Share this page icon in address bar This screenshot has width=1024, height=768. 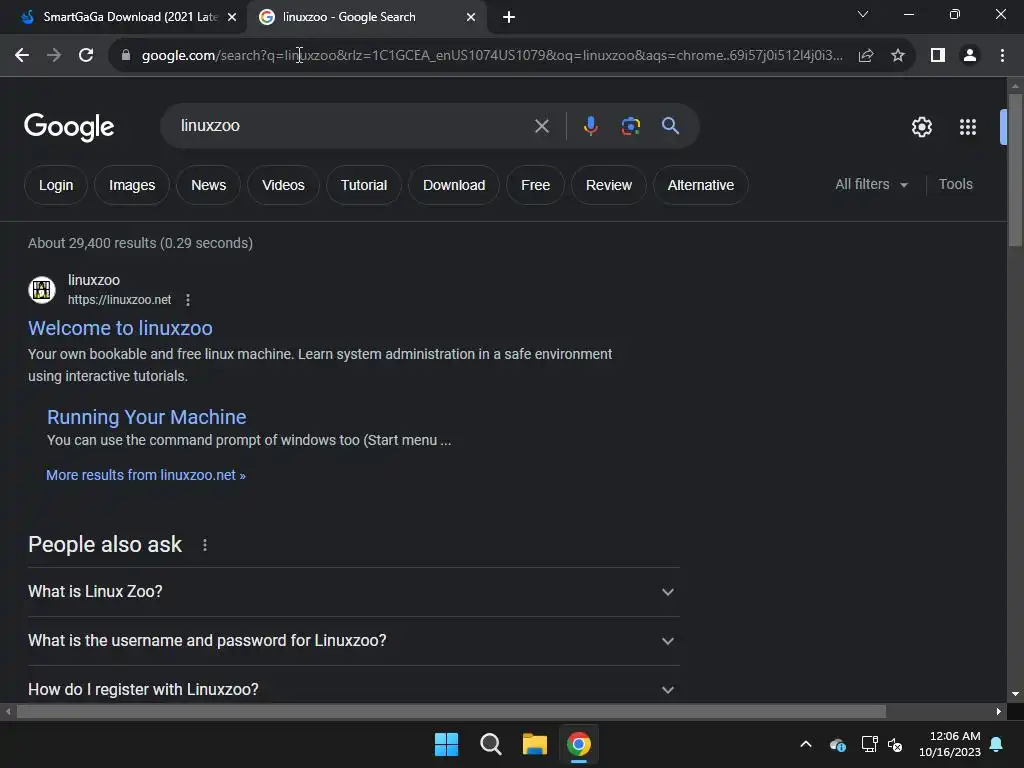[x=866, y=56]
